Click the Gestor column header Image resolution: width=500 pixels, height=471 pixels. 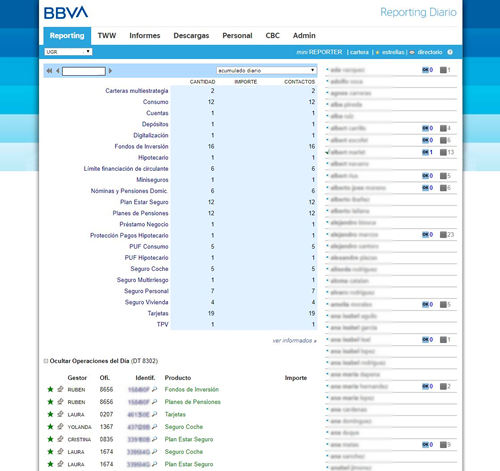(77, 378)
